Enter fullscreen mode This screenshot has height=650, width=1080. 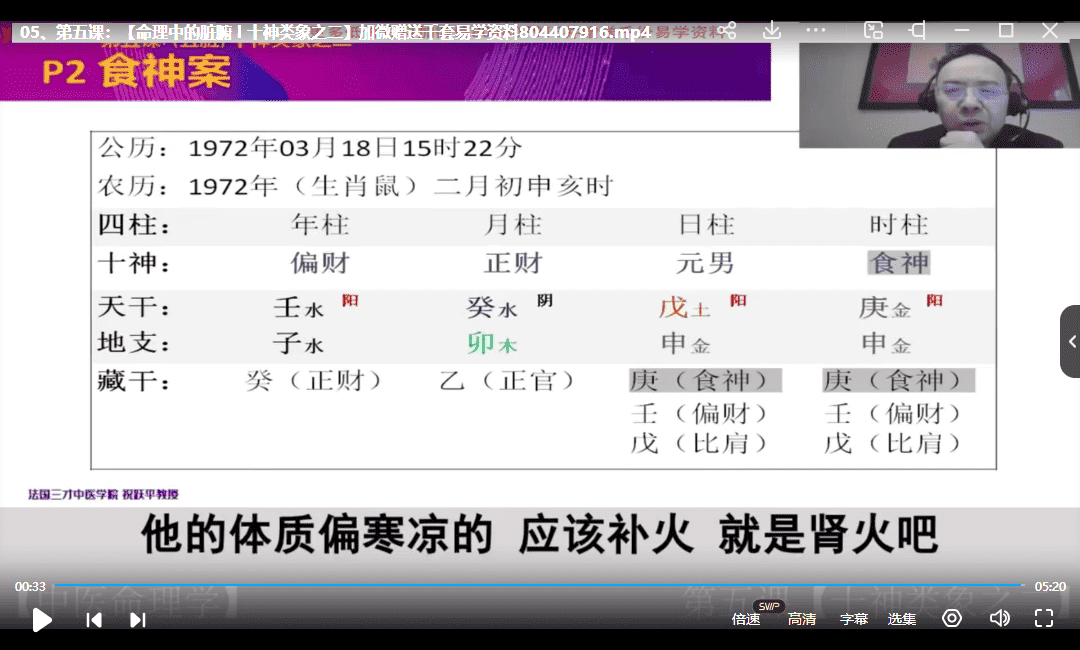point(1043,619)
